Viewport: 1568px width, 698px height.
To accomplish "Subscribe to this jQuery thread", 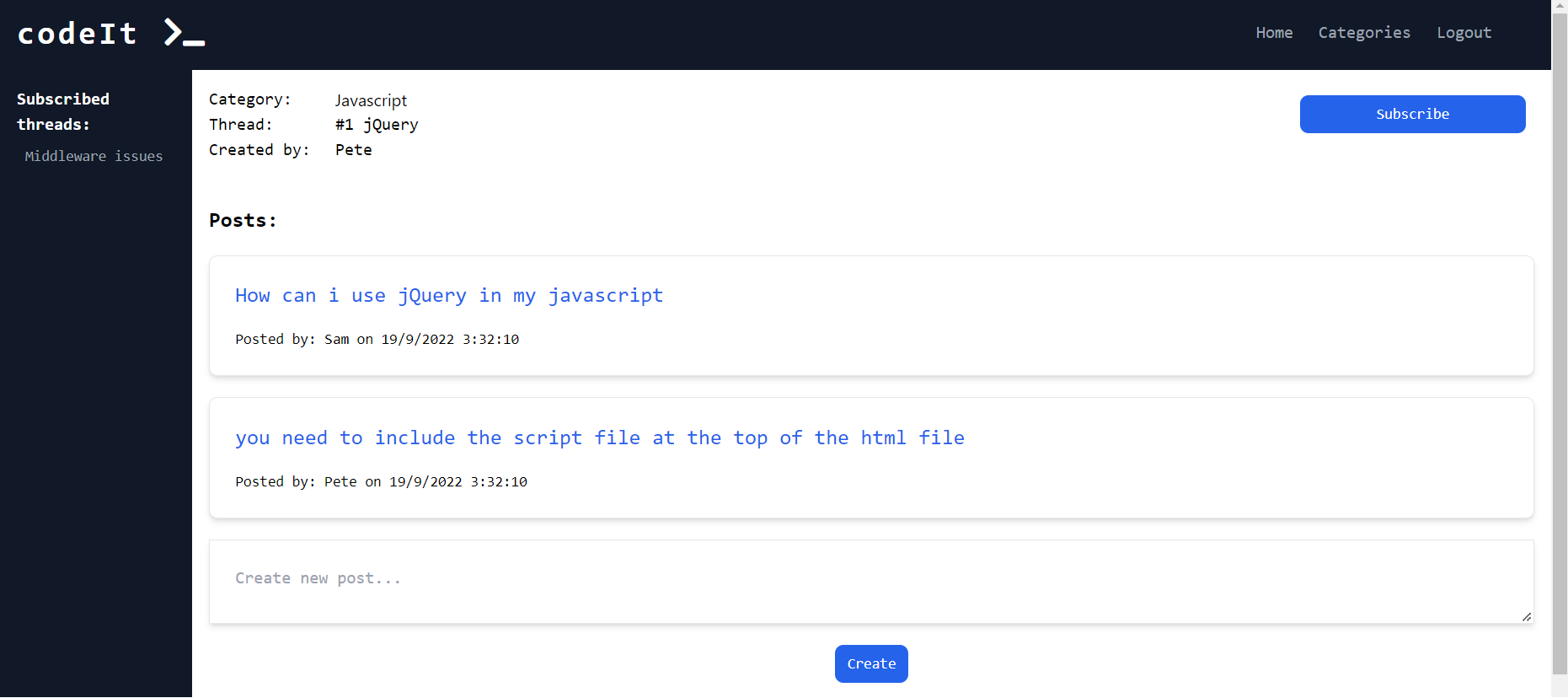I will (1411, 114).
